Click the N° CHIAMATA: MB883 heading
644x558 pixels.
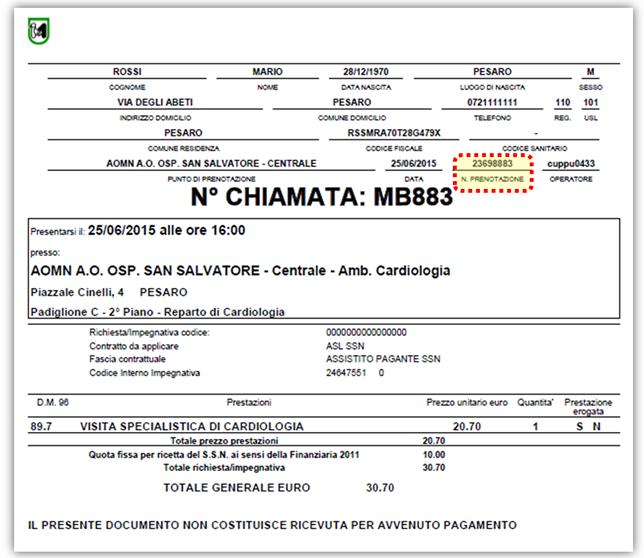(322, 196)
